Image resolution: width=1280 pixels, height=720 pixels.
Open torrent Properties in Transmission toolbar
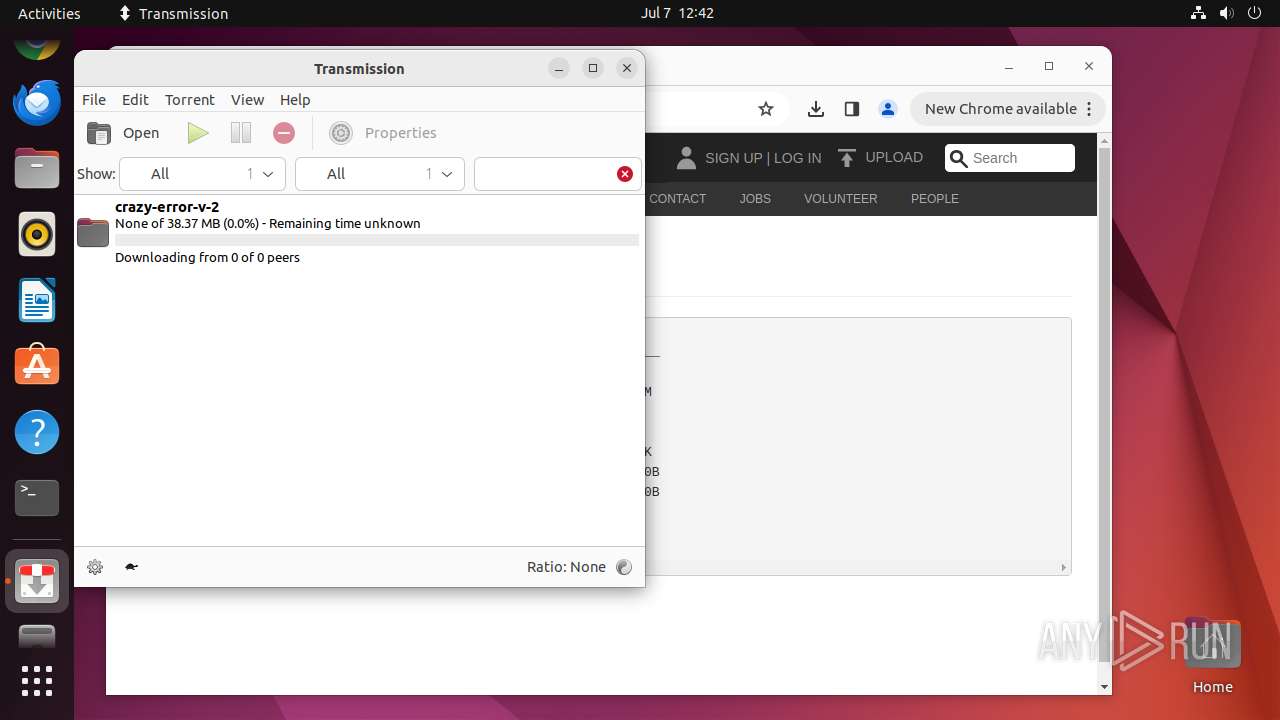click(383, 133)
